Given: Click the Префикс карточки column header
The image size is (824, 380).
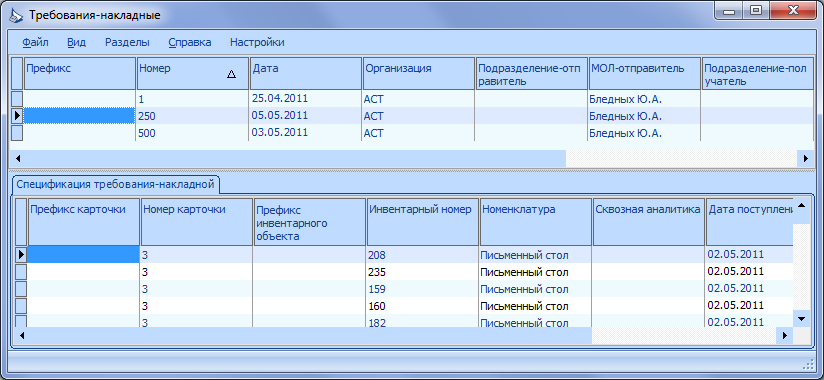Looking at the screenshot, I should coord(84,222).
